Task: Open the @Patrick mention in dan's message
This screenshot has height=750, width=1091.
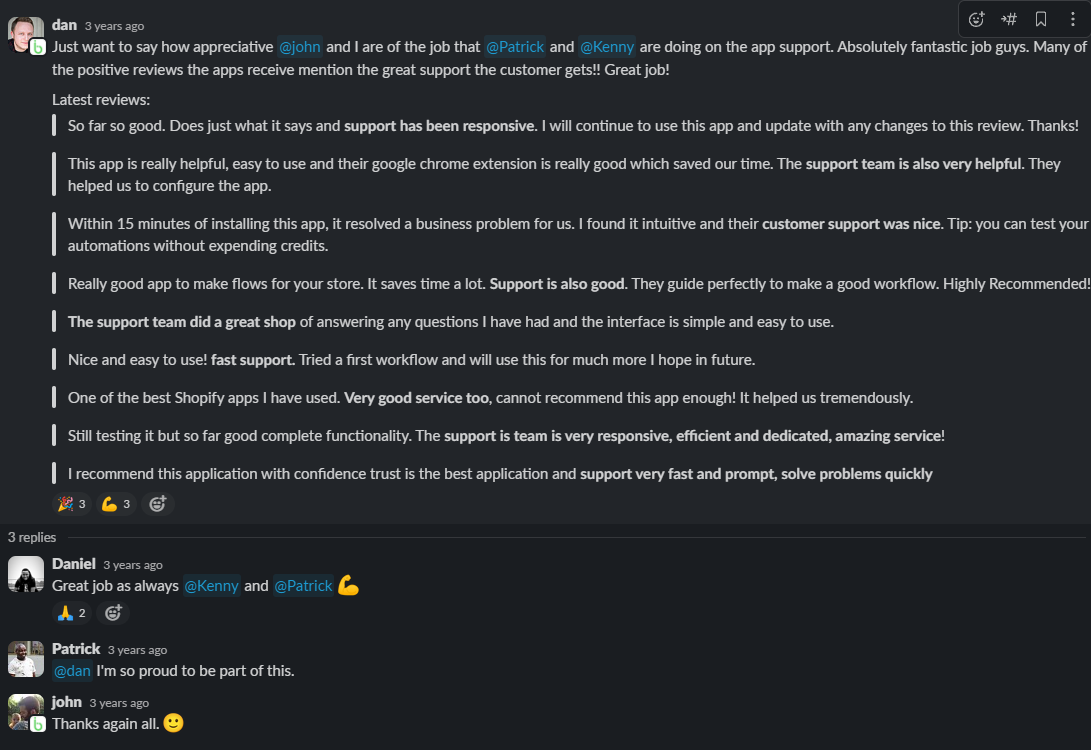Action: pos(515,47)
